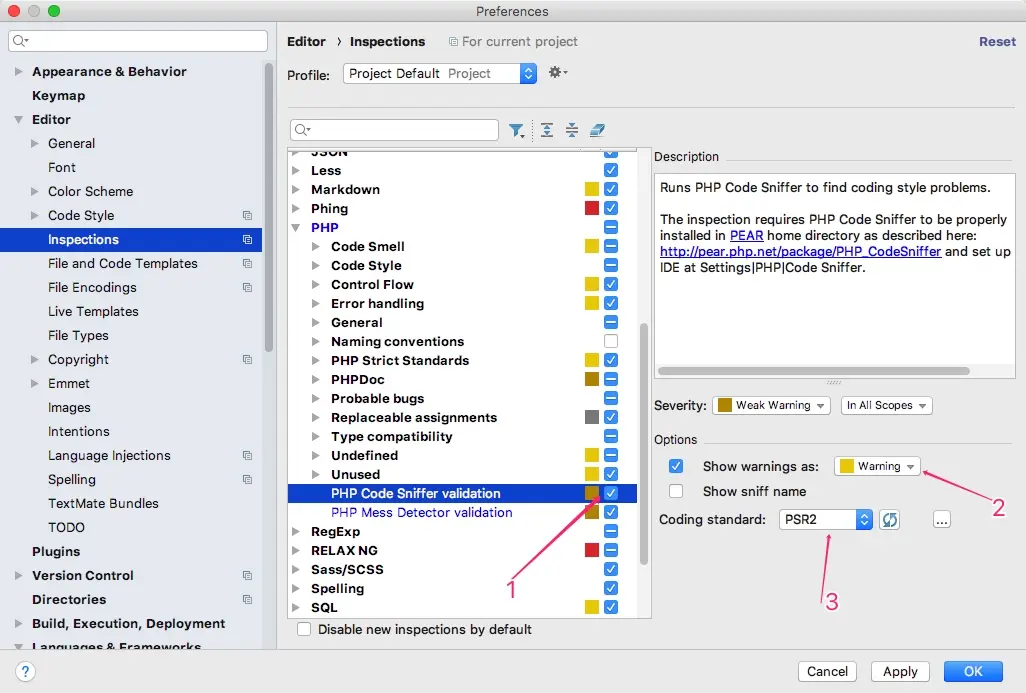Click project-level icon beside Copyright
Viewport: 1026px width, 693px height.
point(247,359)
